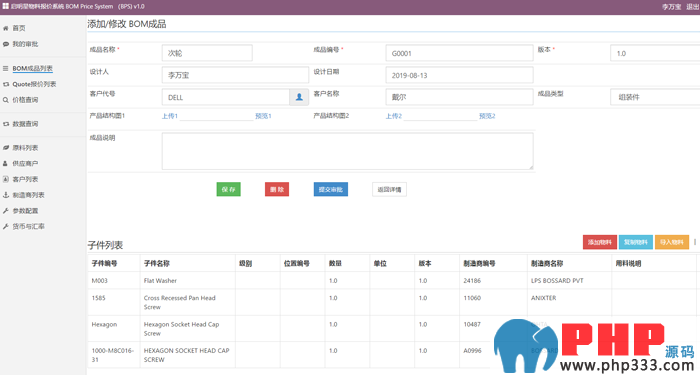
Task: Focus the 成品编号 field containing G0001
Action: [x=459, y=53]
